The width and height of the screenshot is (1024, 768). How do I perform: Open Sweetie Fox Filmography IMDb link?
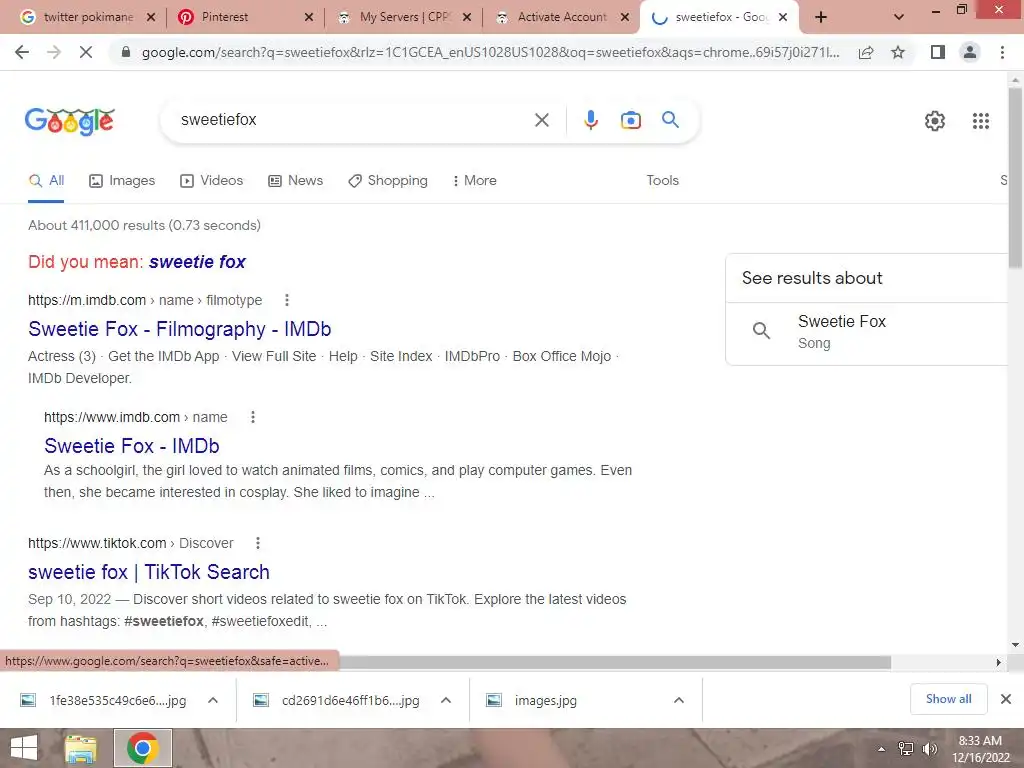click(x=180, y=328)
